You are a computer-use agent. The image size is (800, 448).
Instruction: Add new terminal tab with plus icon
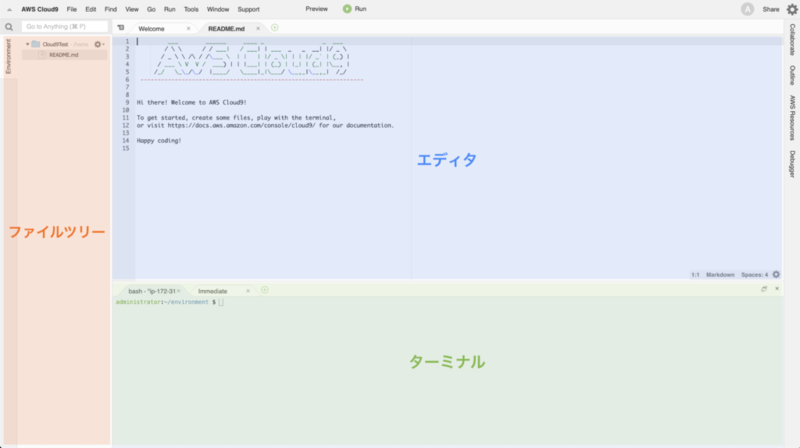point(264,290)
